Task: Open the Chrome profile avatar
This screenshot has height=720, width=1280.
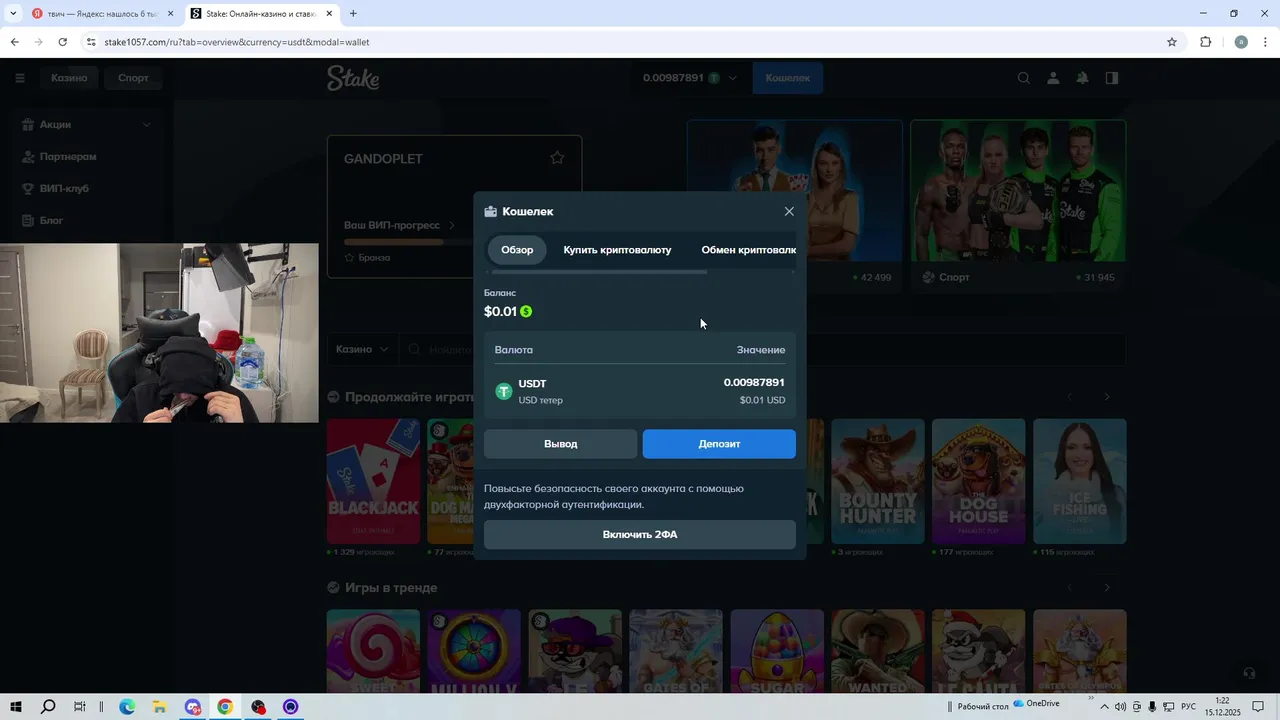Action: 1241,42
